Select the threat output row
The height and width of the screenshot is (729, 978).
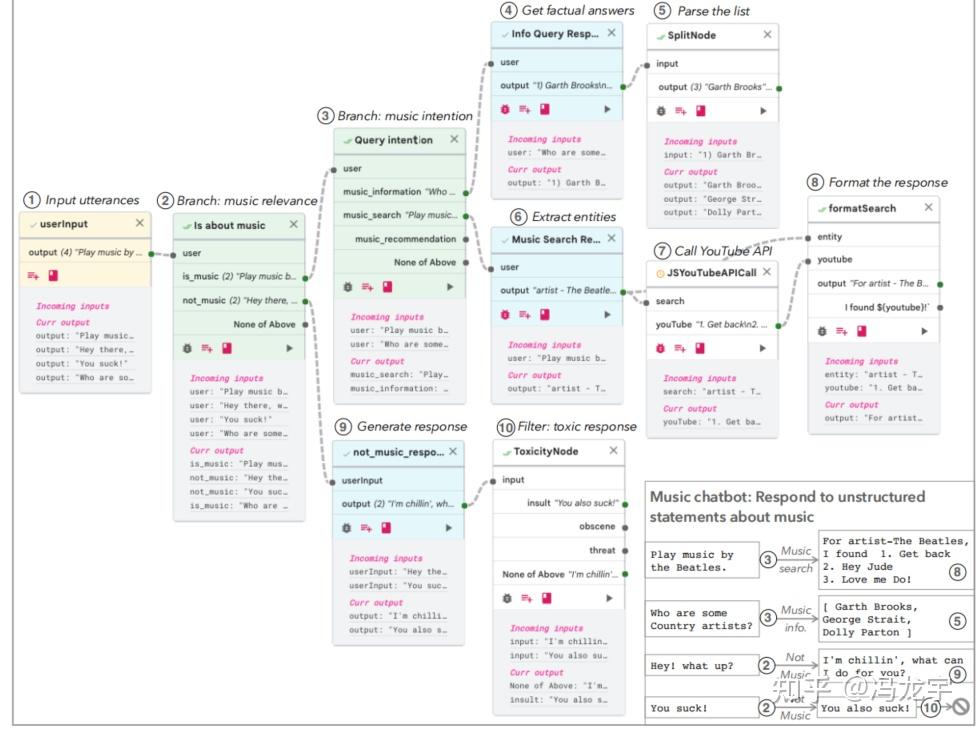point(559,551)
